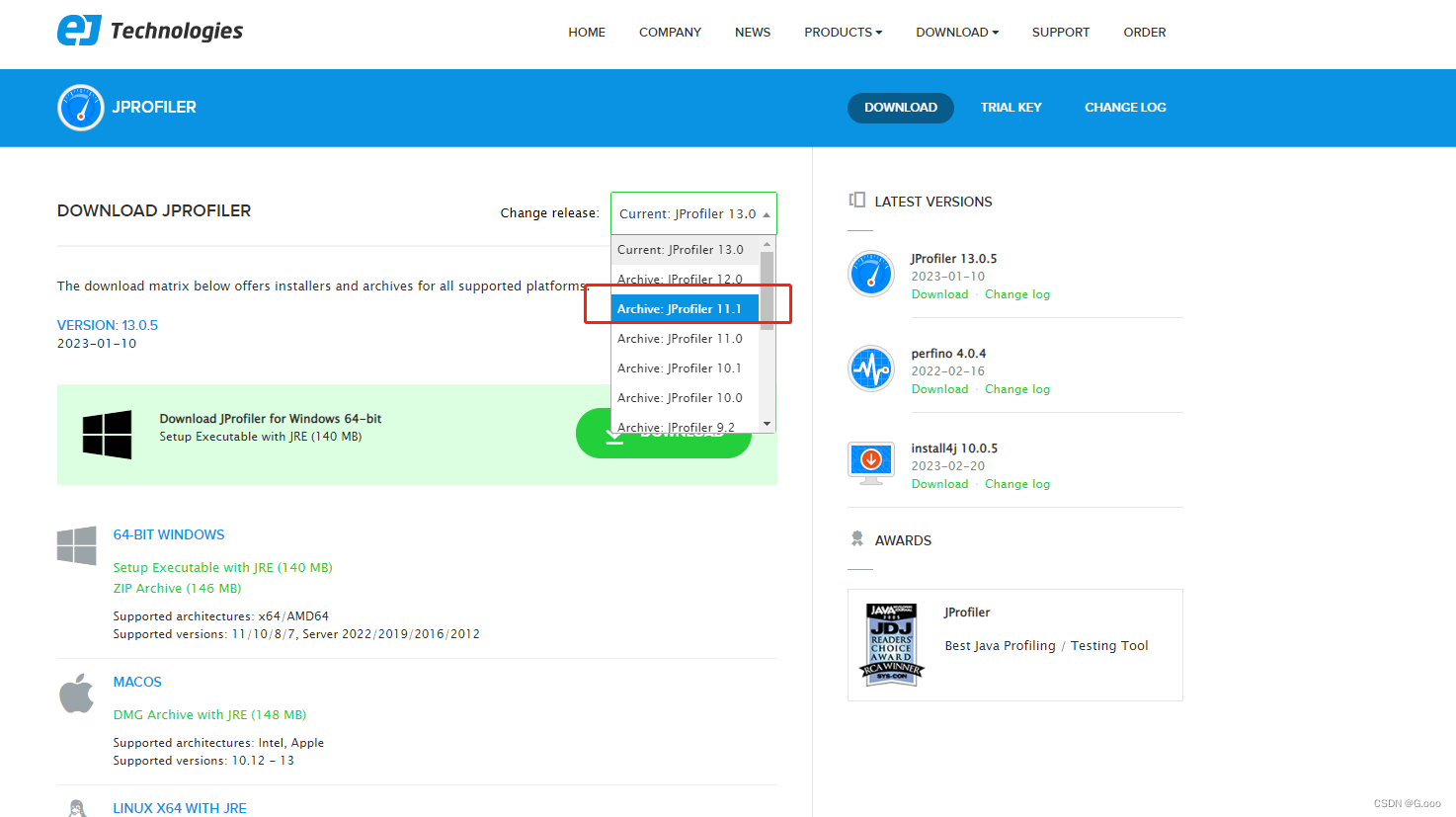Click the JProfiler gauge icon in blue banner

81,108
